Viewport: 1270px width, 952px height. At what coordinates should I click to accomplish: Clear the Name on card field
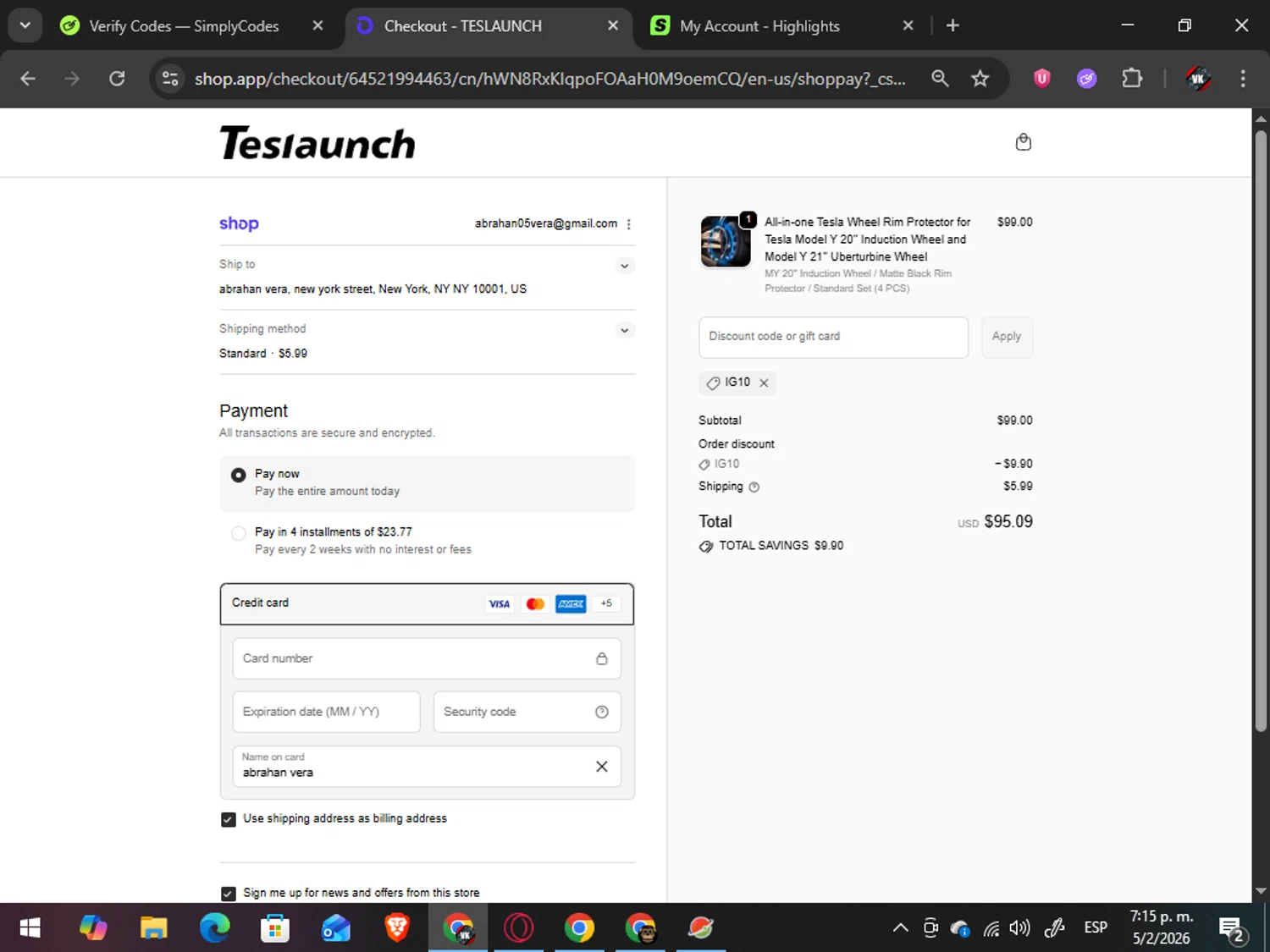601,767
